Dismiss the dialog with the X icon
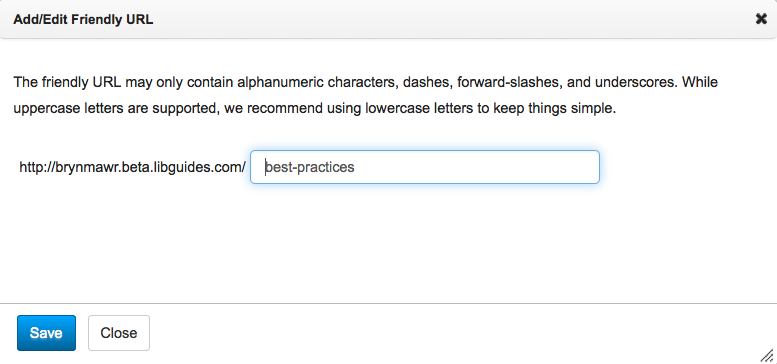777x364 pixels. (761, 19)
